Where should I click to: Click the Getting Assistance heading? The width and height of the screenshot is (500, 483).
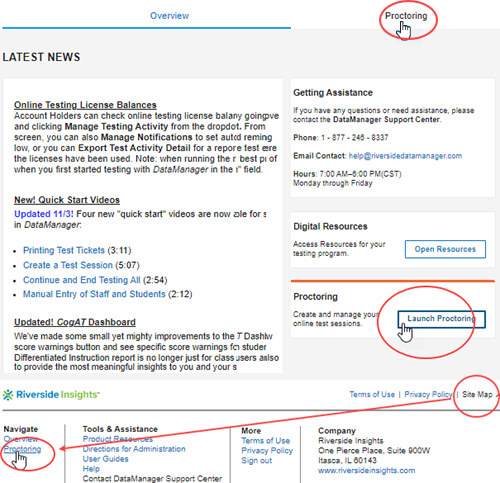tap(333, 93)
